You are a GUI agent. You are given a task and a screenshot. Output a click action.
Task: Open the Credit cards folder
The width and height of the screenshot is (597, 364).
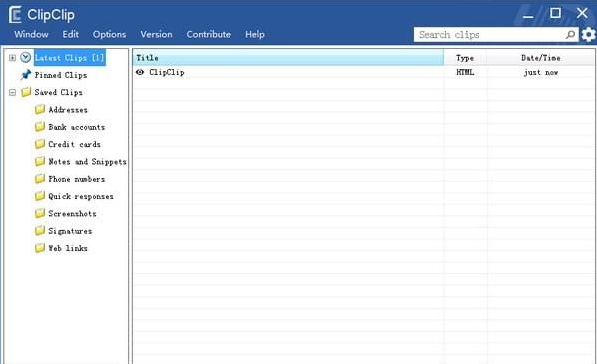tap(68, 144)
